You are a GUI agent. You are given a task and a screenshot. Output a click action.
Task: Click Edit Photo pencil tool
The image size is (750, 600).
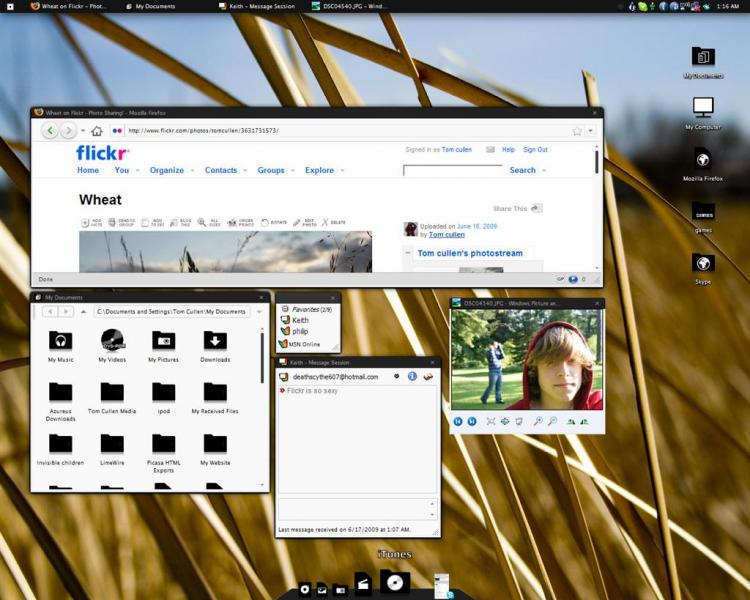click(304, 222)
